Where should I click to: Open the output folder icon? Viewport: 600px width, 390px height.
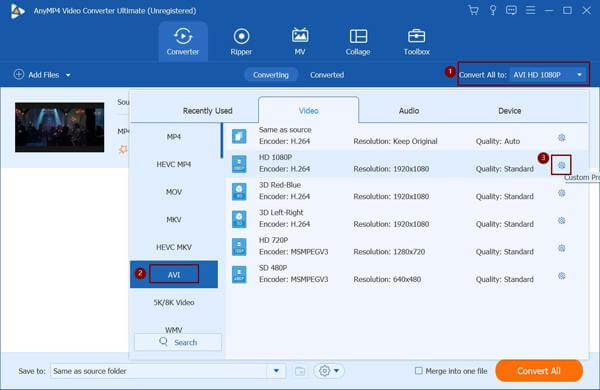click(x=300, y=371)
